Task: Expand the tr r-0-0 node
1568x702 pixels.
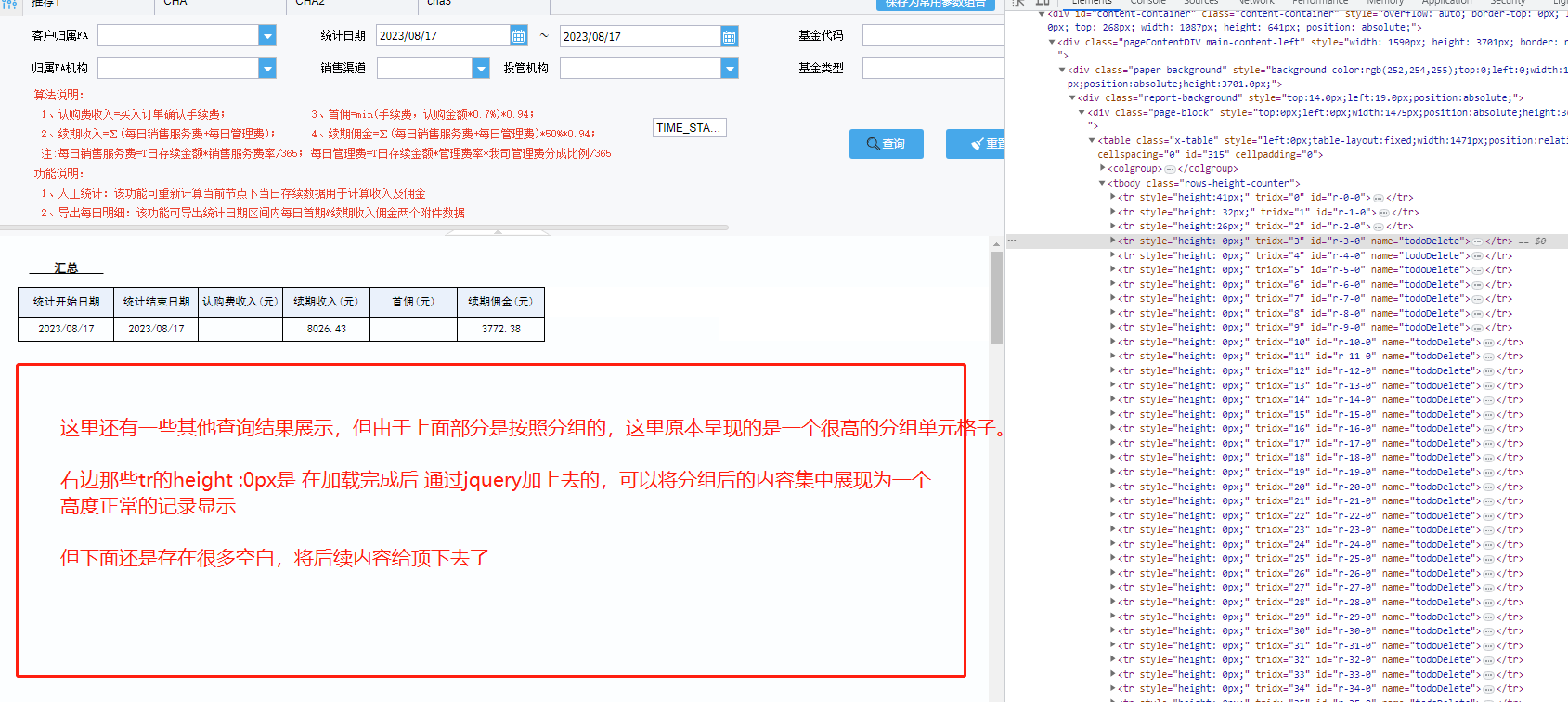Action: [x=1113, y=198]
